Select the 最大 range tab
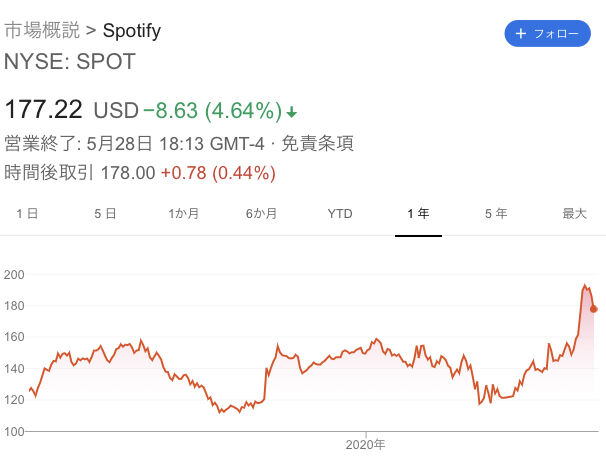Image resolution: width=606 pixels, height=457 pixels. [574, 213]
